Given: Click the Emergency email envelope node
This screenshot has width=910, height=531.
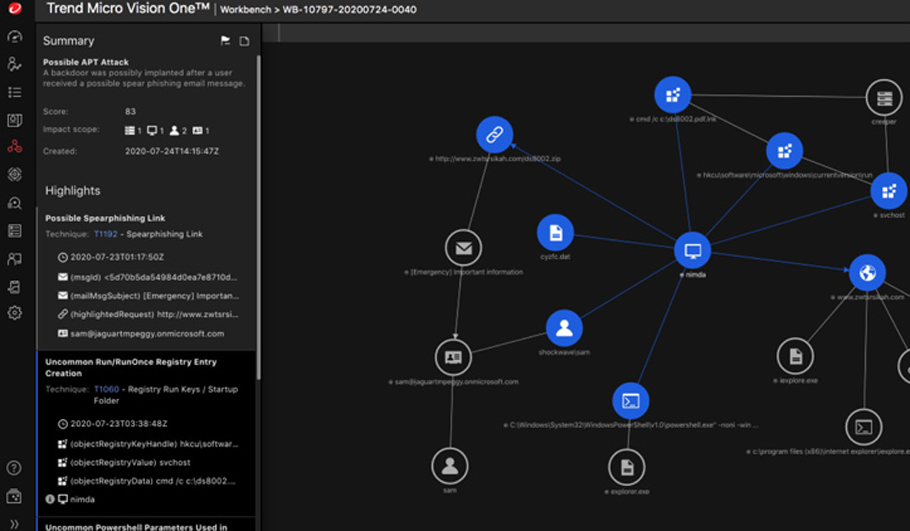Looking at the screenshot, I should point(463,248).
